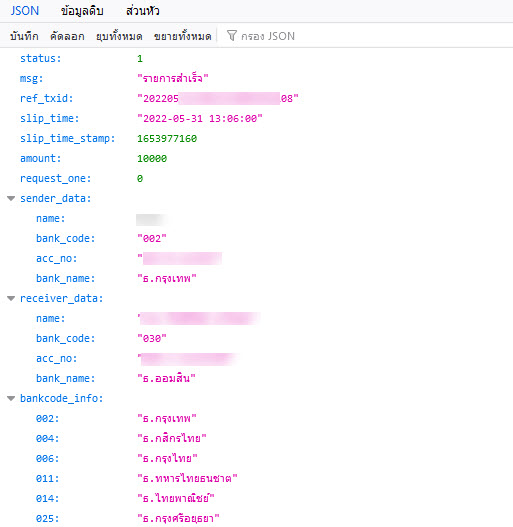Click the "รายการสำเร็จ" message value
The height and width of the screenshot is (527, 513).
coord(173,79)
